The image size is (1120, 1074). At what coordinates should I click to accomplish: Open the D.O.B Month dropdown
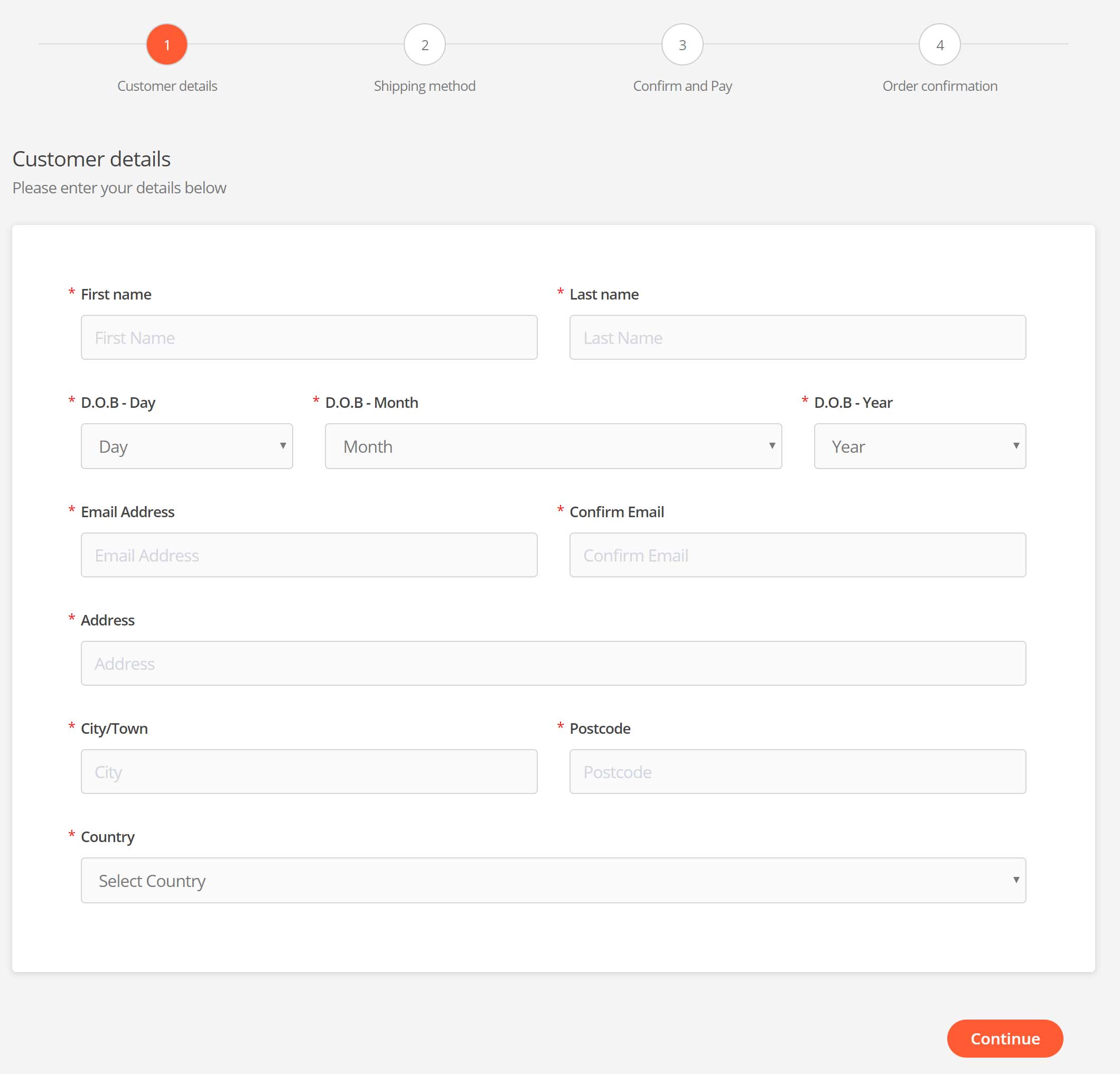(x=553, y=446)
